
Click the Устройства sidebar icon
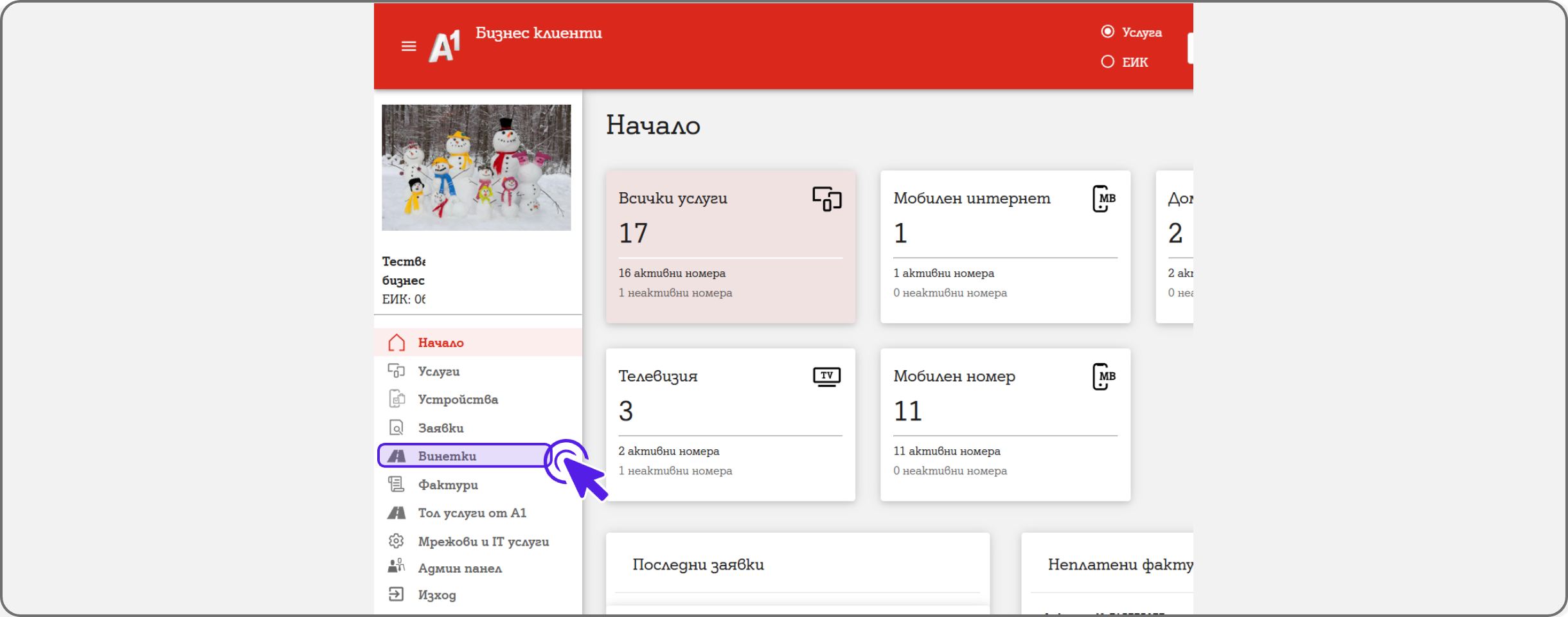396,399
